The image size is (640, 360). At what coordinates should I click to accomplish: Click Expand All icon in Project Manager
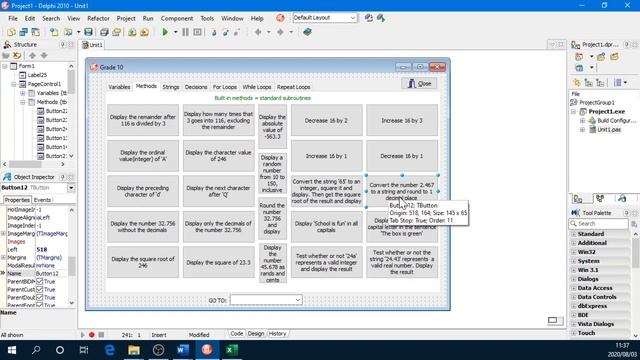pyautogui.click(x=588, y=83)
